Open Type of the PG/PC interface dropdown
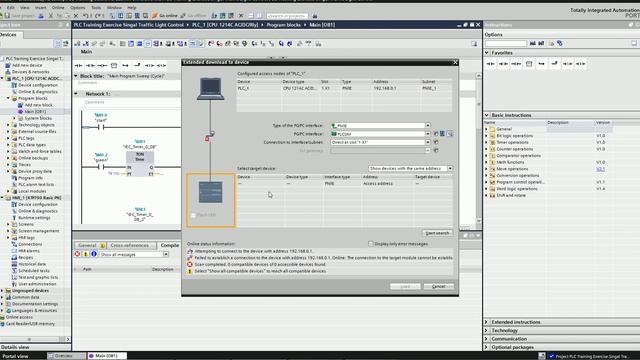The height and width of the screenshot is (360, 640). (x=428, y=126)
